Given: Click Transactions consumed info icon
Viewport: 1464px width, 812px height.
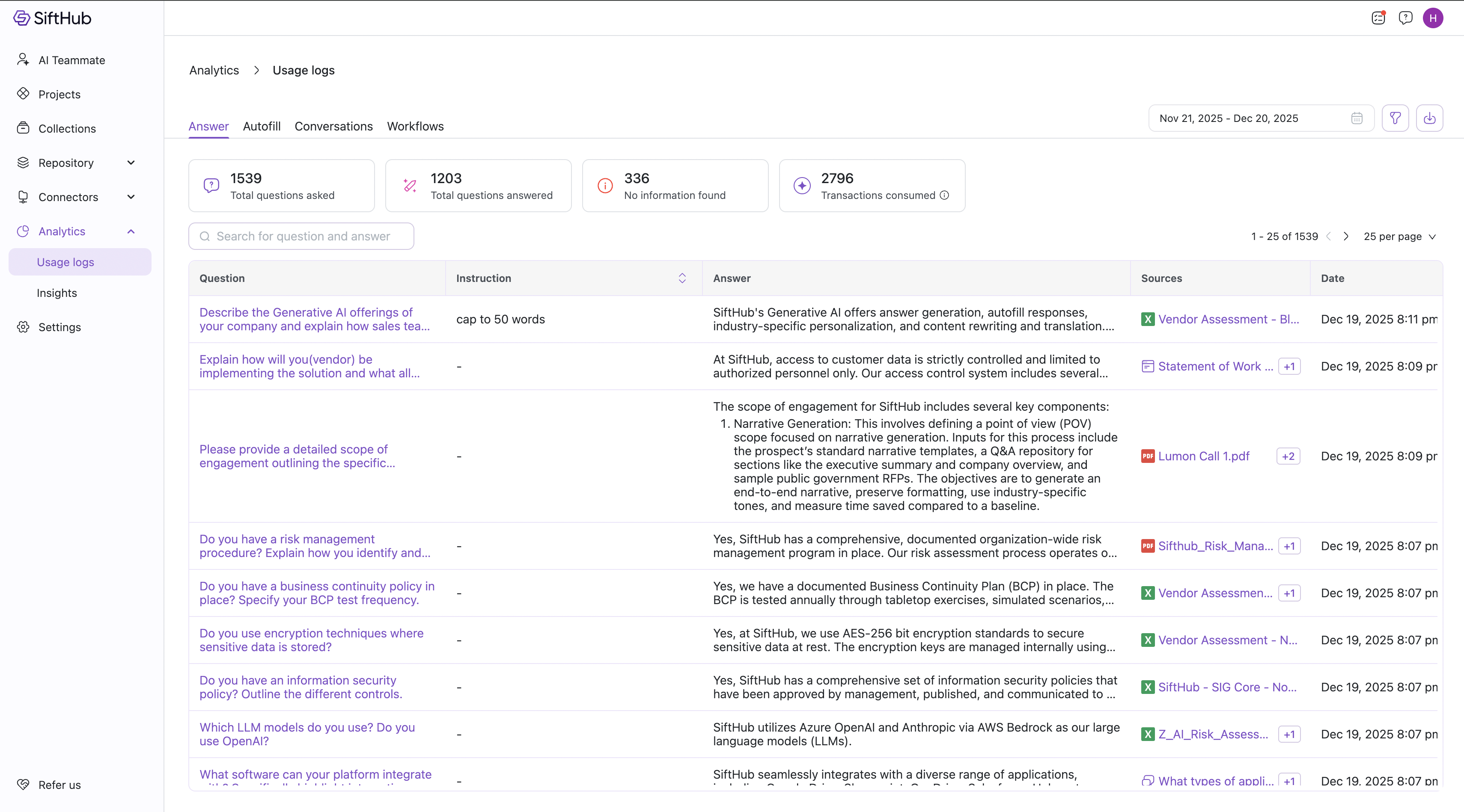Looking at the screenshot, I should click(x=944, y=196).
